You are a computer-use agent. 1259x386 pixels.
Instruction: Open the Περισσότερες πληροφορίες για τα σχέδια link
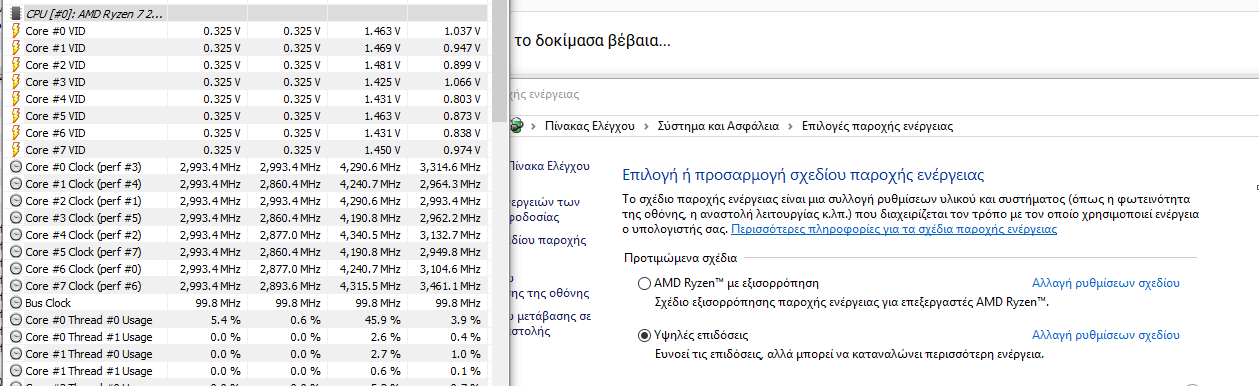point(894,229)
